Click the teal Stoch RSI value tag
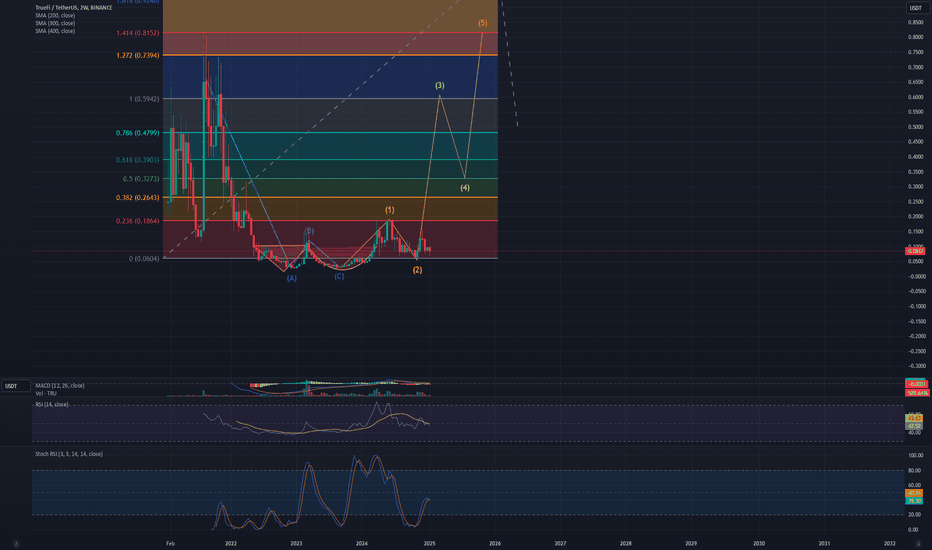 coord(914,501)
